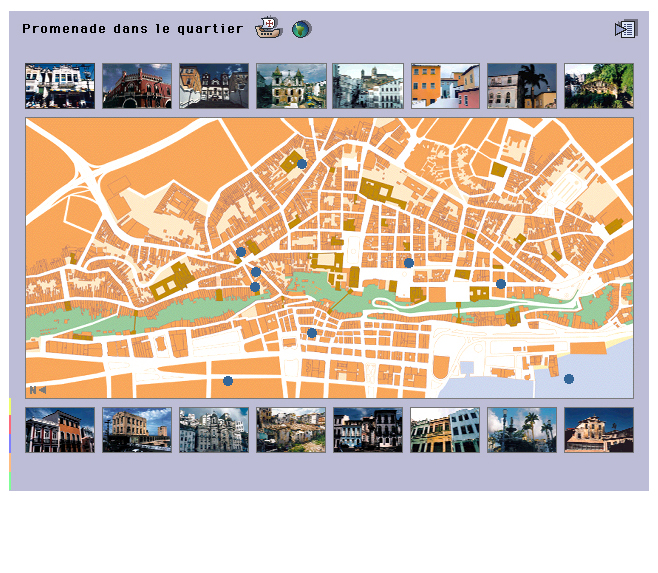Screen dimensions: 658x573
Task: Click the north compass arrow on the map
Action: tap(37, 390)
